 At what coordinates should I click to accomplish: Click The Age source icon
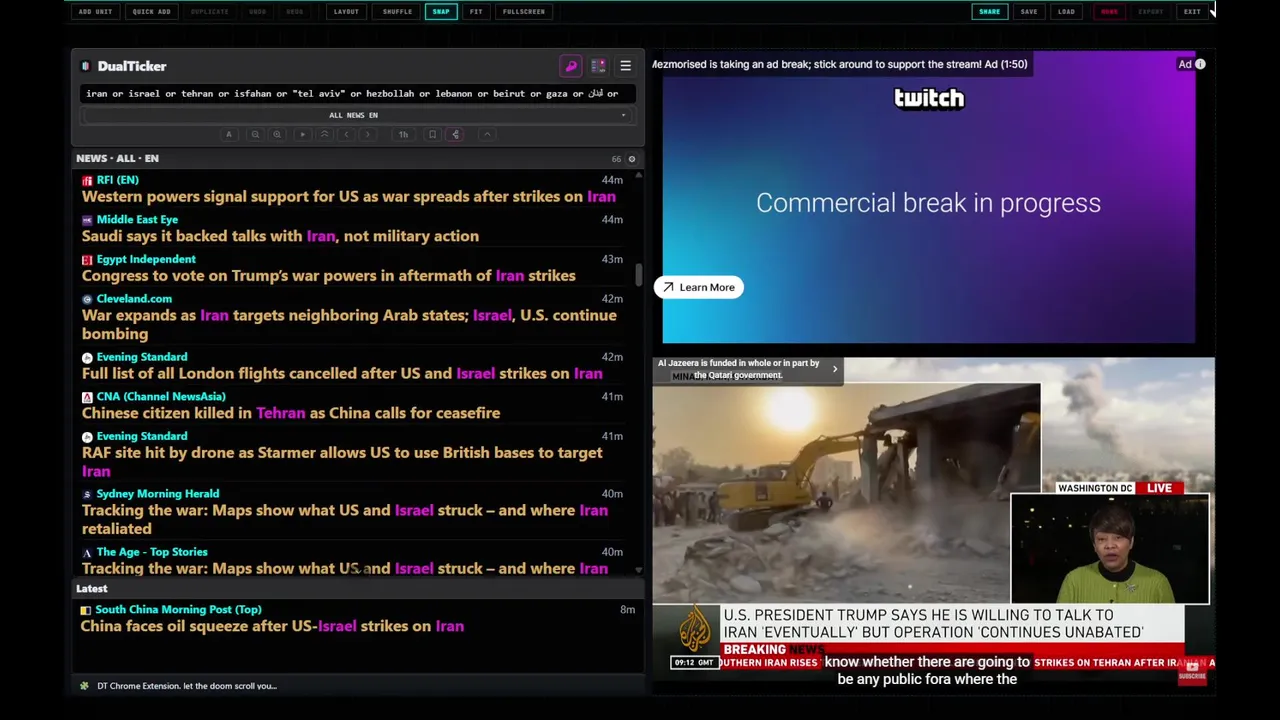[87, 552]
